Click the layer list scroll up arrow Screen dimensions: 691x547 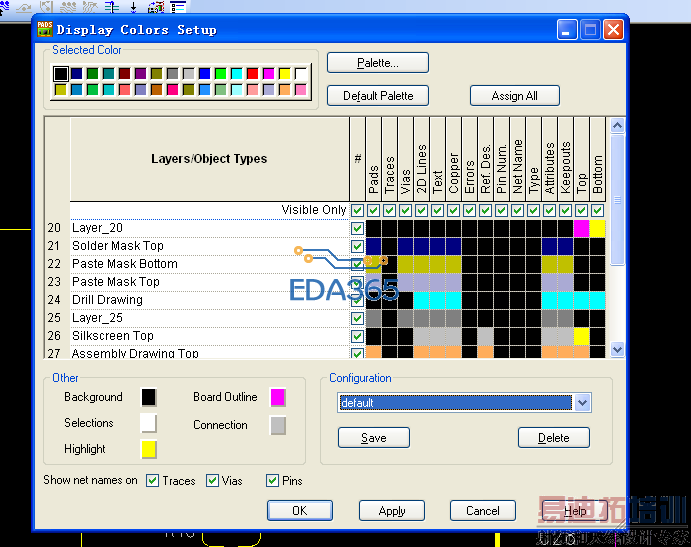coord(617,126)
